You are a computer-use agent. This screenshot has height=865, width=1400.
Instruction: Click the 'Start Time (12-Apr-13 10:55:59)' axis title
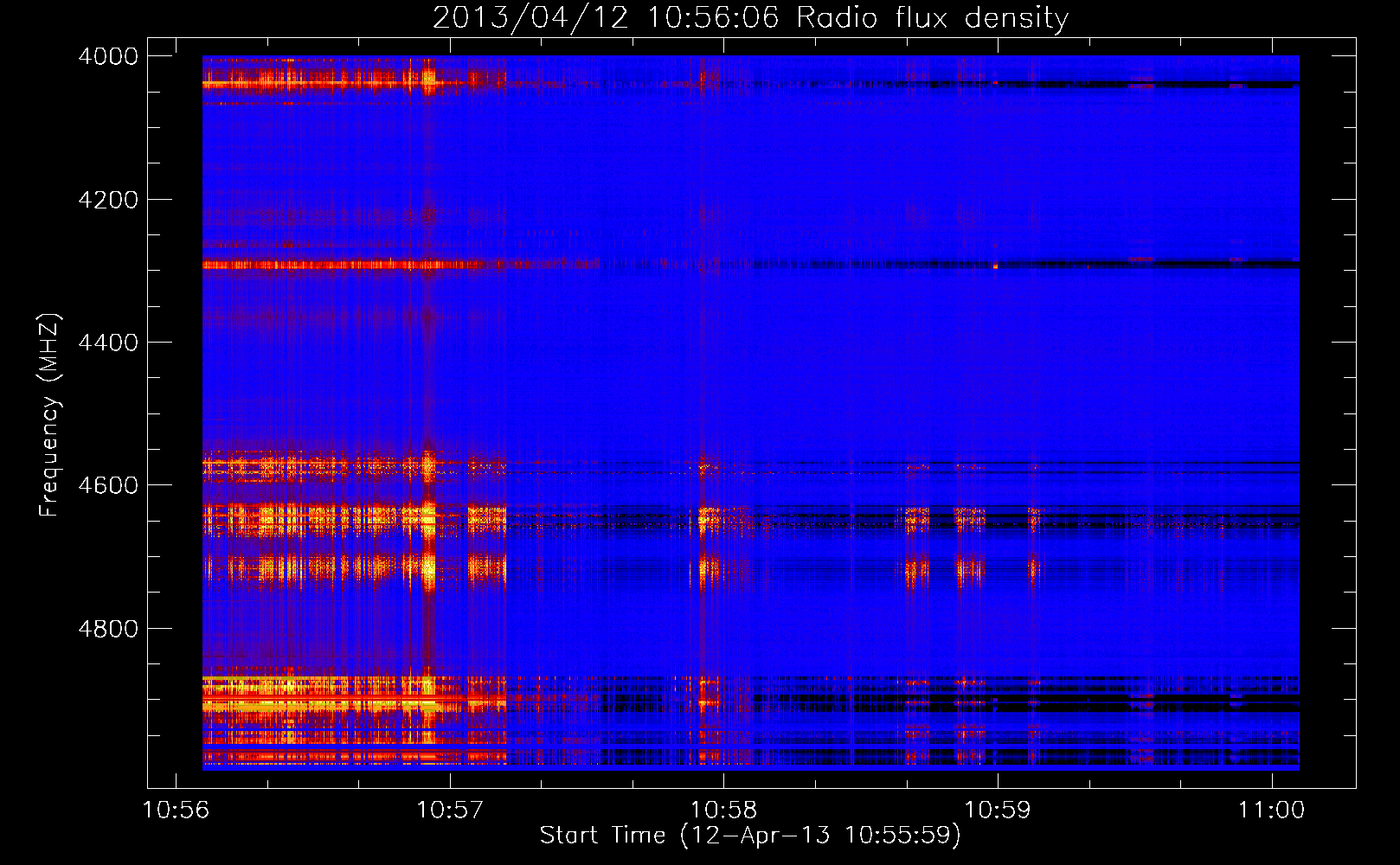tap(750, 836)
